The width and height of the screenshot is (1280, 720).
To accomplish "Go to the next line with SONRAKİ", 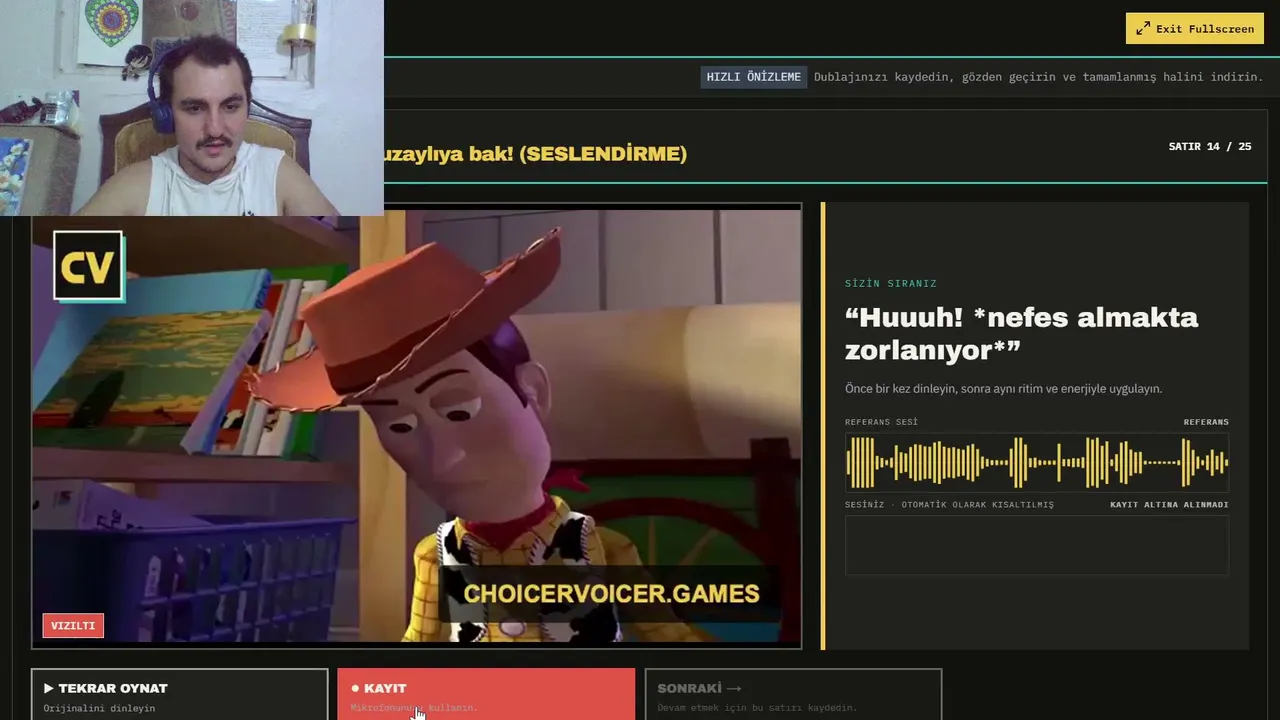I will 793,694.
